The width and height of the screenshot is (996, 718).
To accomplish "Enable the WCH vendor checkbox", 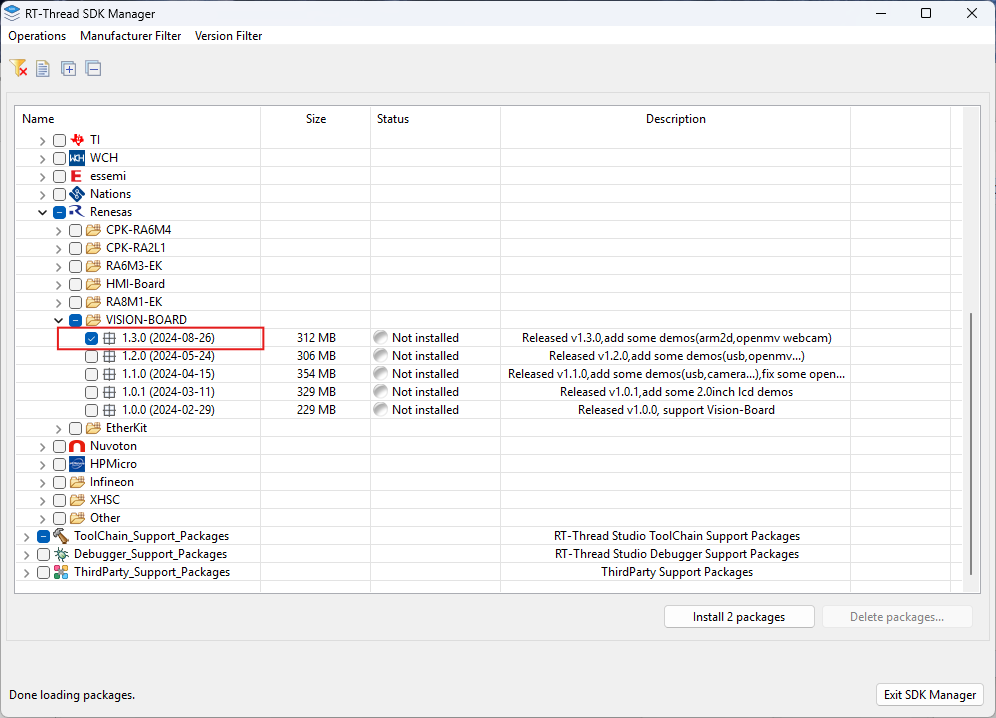I will [x=59, y=157].
